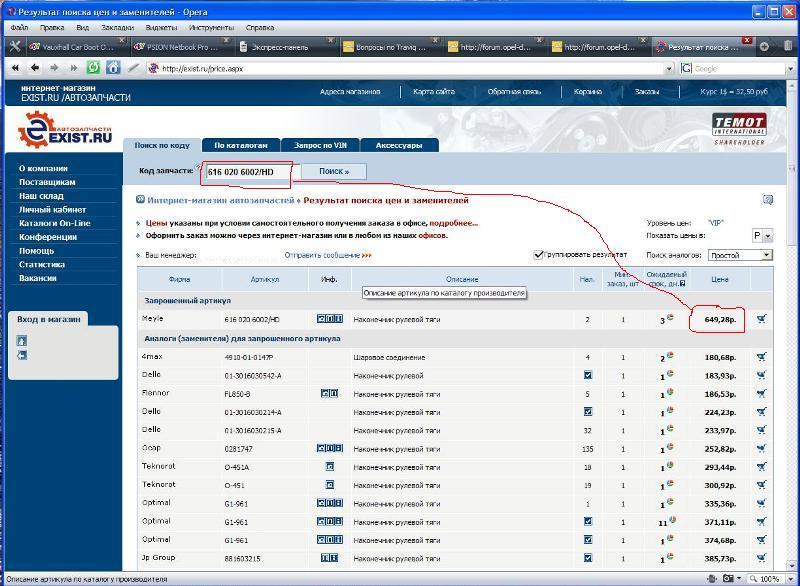Open the 'Закладки' menu
800x586 pixels.
click(x=117, y=28)
